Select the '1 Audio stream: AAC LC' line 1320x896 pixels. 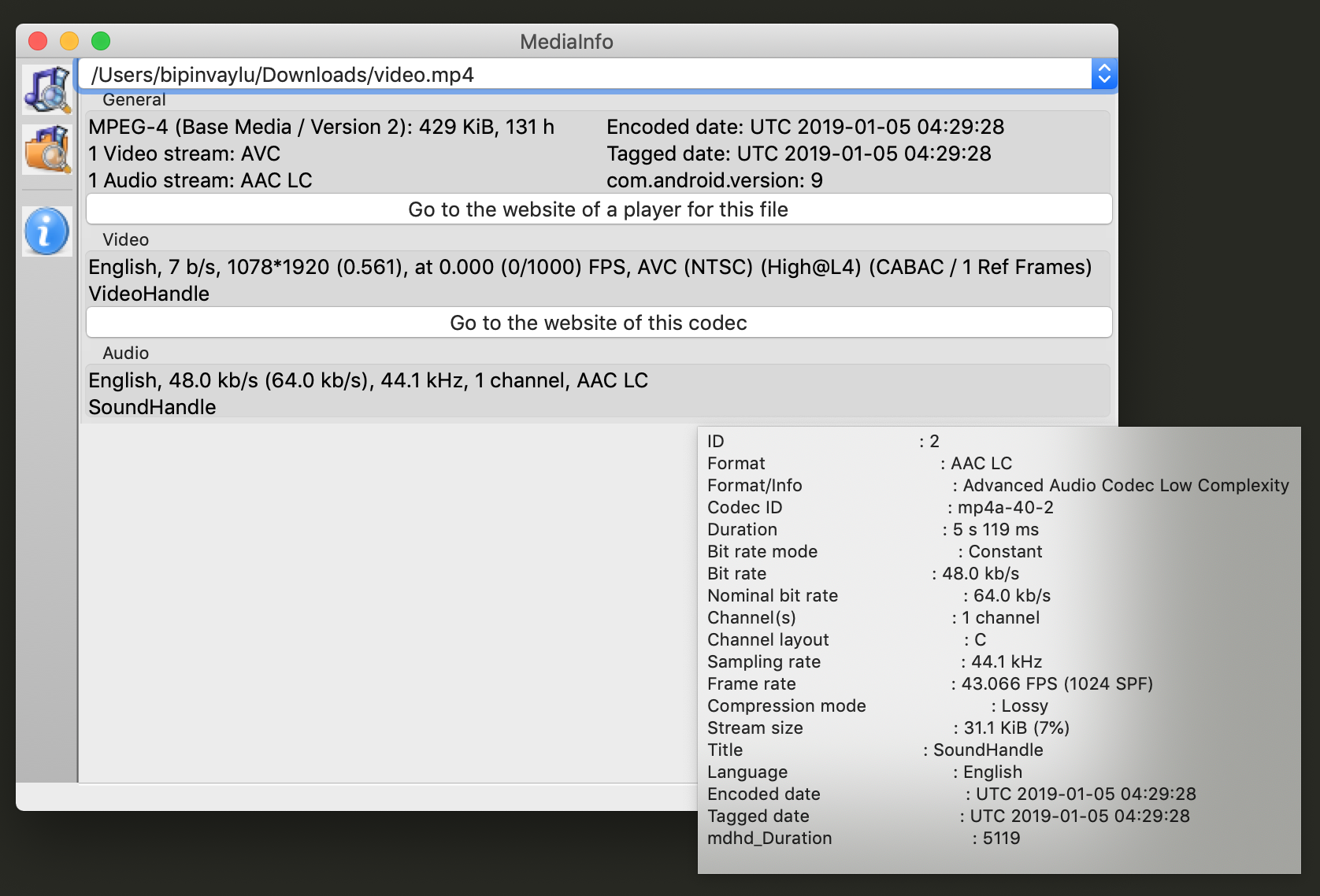click(x=200, y=180)
